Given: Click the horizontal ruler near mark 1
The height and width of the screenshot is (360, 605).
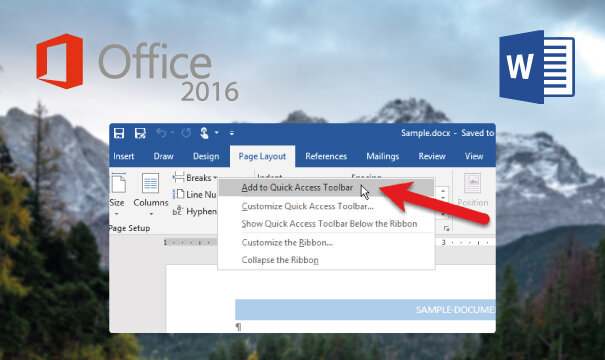Looking at the screenshot, I should (x=165, y=242).
